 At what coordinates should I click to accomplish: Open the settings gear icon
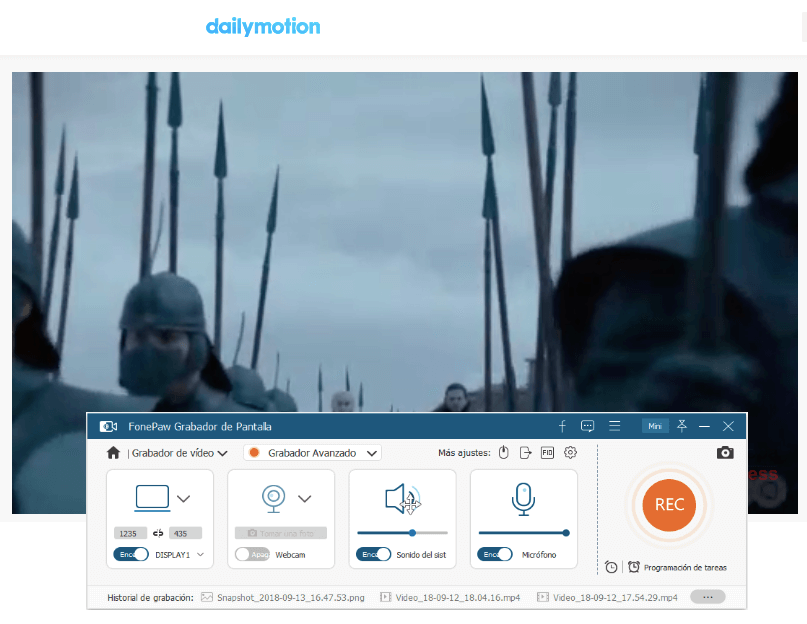[x=570, y=453]
